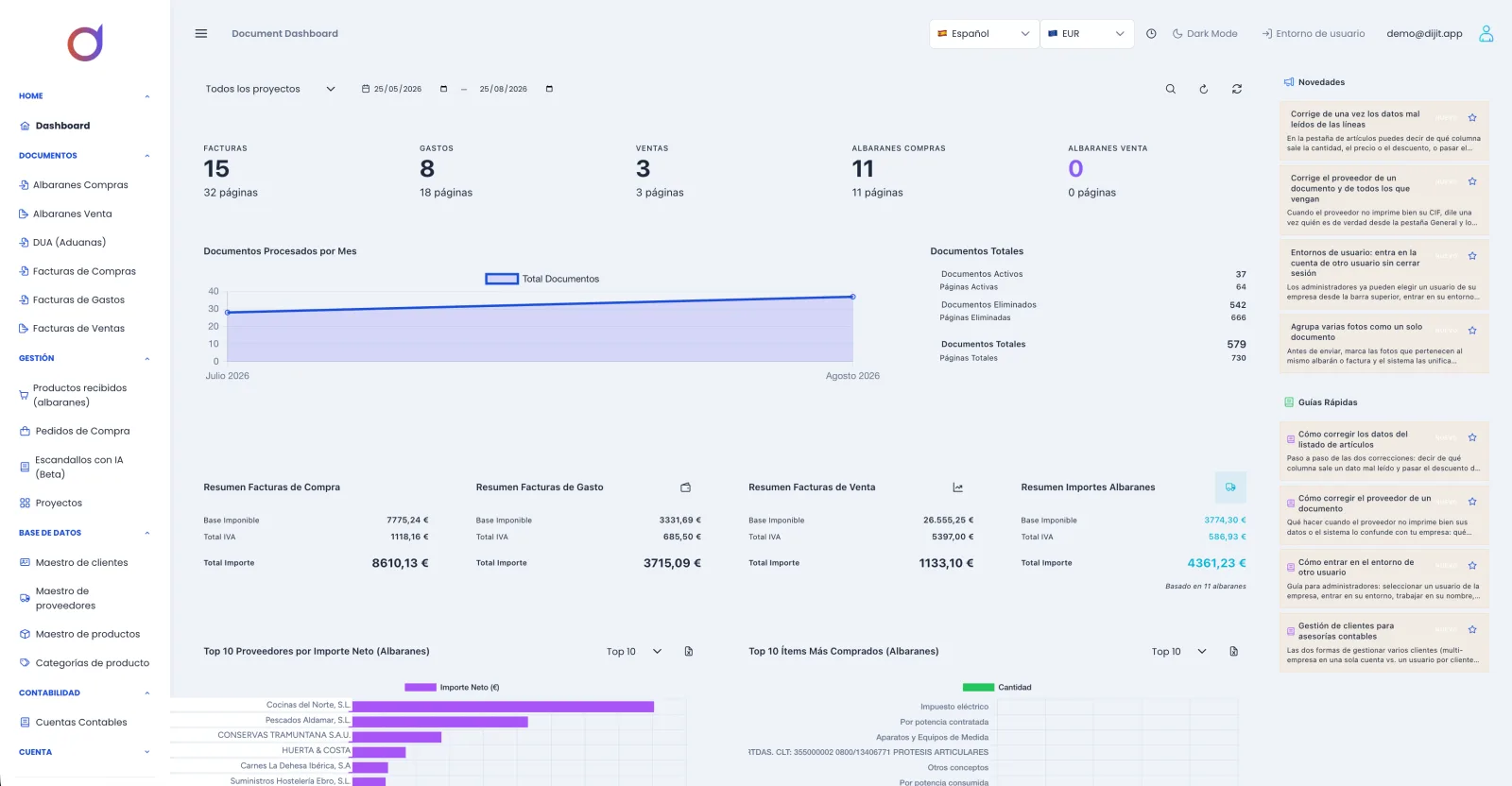Image resolution: width=1512 pixels, height=786 pixels.
Task: Click the sync arrows icon
Action: pos(1236,89)
